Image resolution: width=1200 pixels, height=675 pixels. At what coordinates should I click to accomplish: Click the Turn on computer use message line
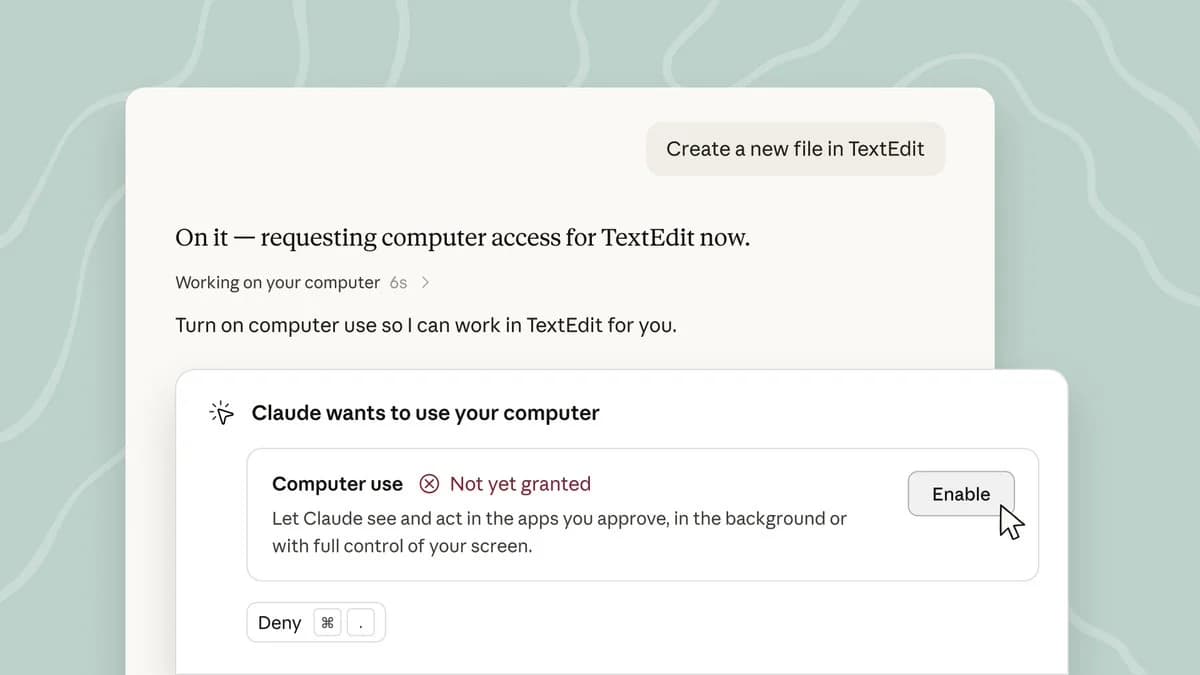[425, 326]
